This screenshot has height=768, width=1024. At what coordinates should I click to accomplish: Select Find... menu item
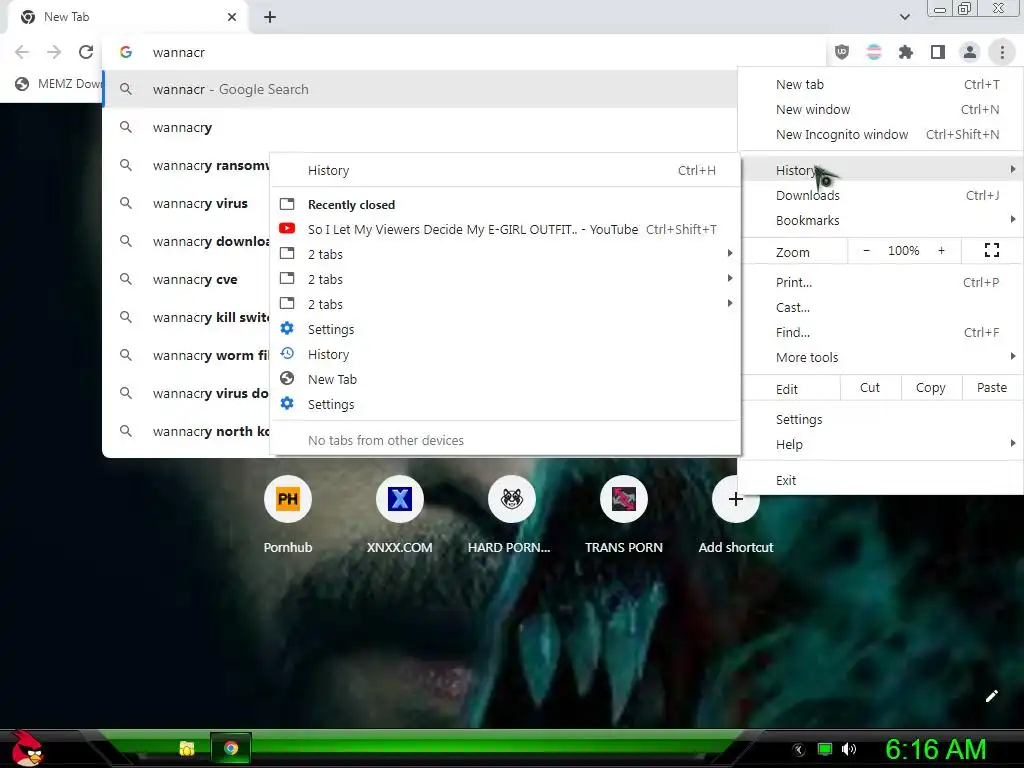click(882, 332)
